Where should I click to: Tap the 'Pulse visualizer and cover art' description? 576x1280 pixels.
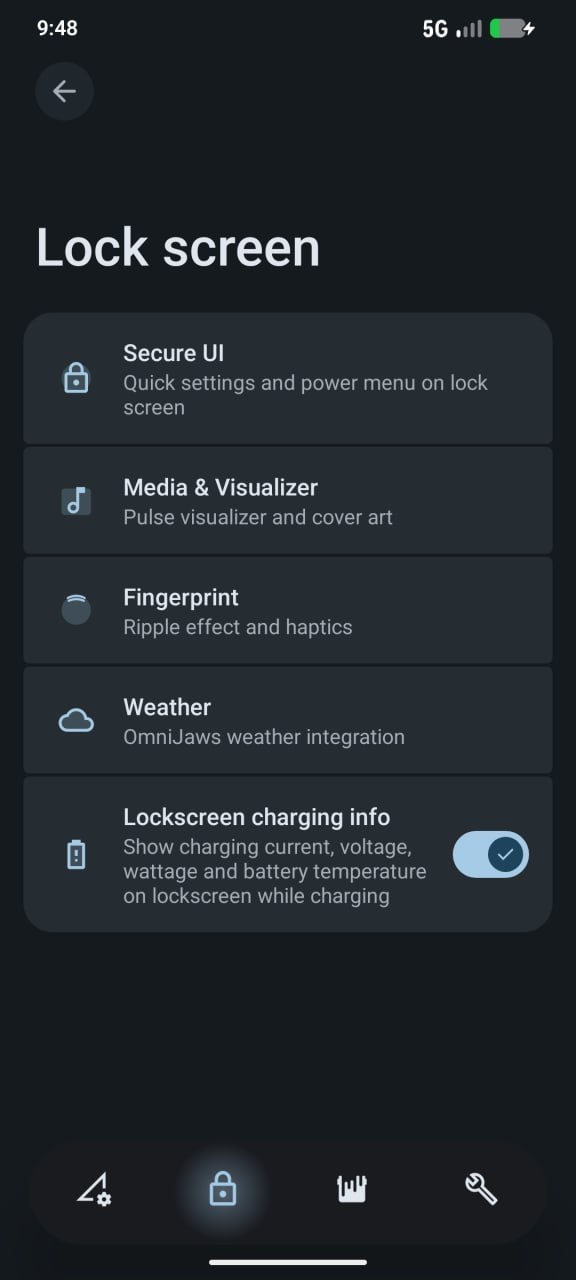click(x=258, y=518)
